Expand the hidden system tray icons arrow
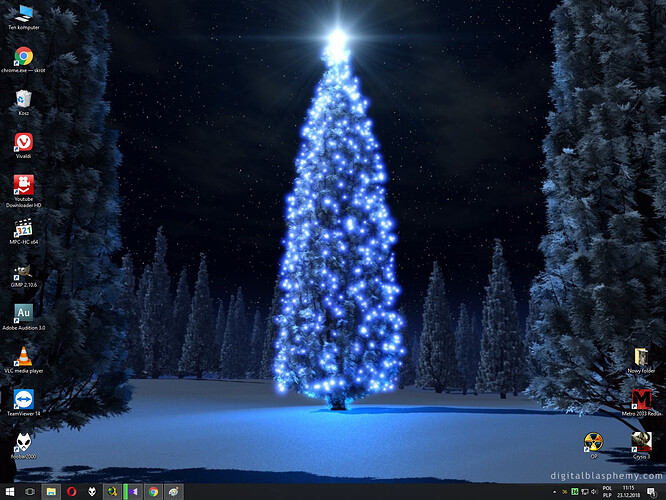This screenshot has width=666, height=500. [556, 492]
